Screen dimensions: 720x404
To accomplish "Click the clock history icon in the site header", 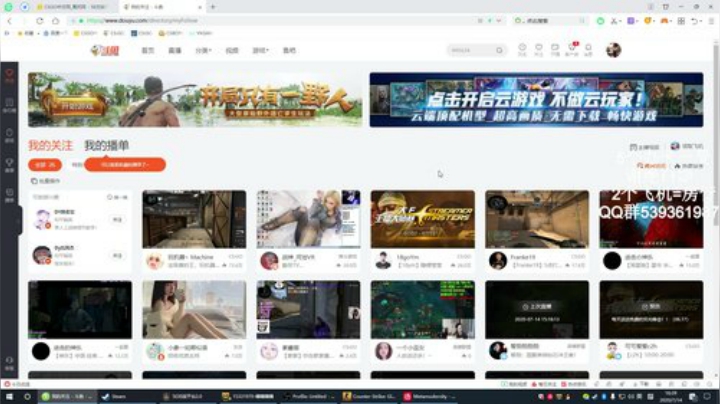I will pyautogui.click(x=522, y=50).
